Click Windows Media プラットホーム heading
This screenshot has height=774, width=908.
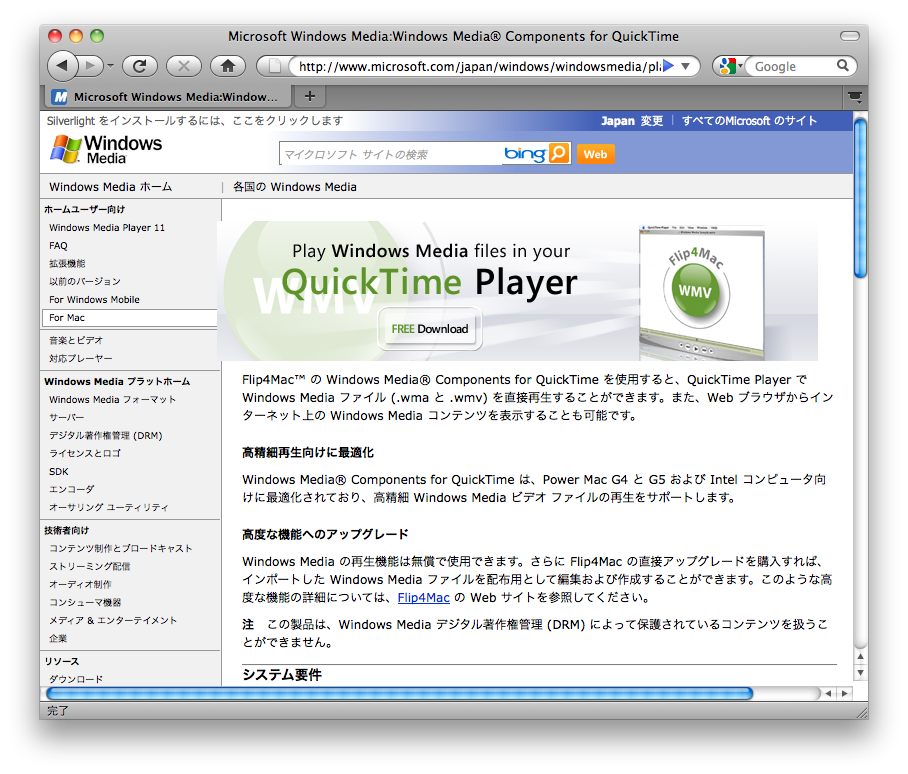pos(117,382)
